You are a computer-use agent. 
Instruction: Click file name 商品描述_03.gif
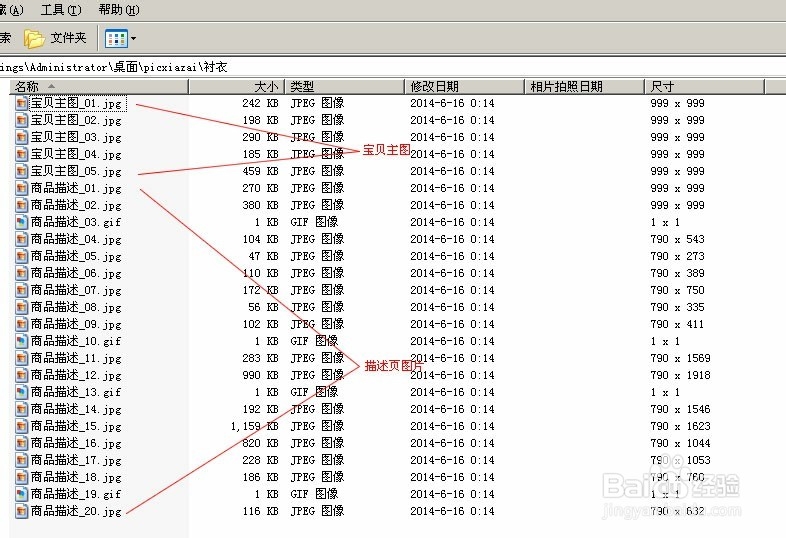[76, 223]
